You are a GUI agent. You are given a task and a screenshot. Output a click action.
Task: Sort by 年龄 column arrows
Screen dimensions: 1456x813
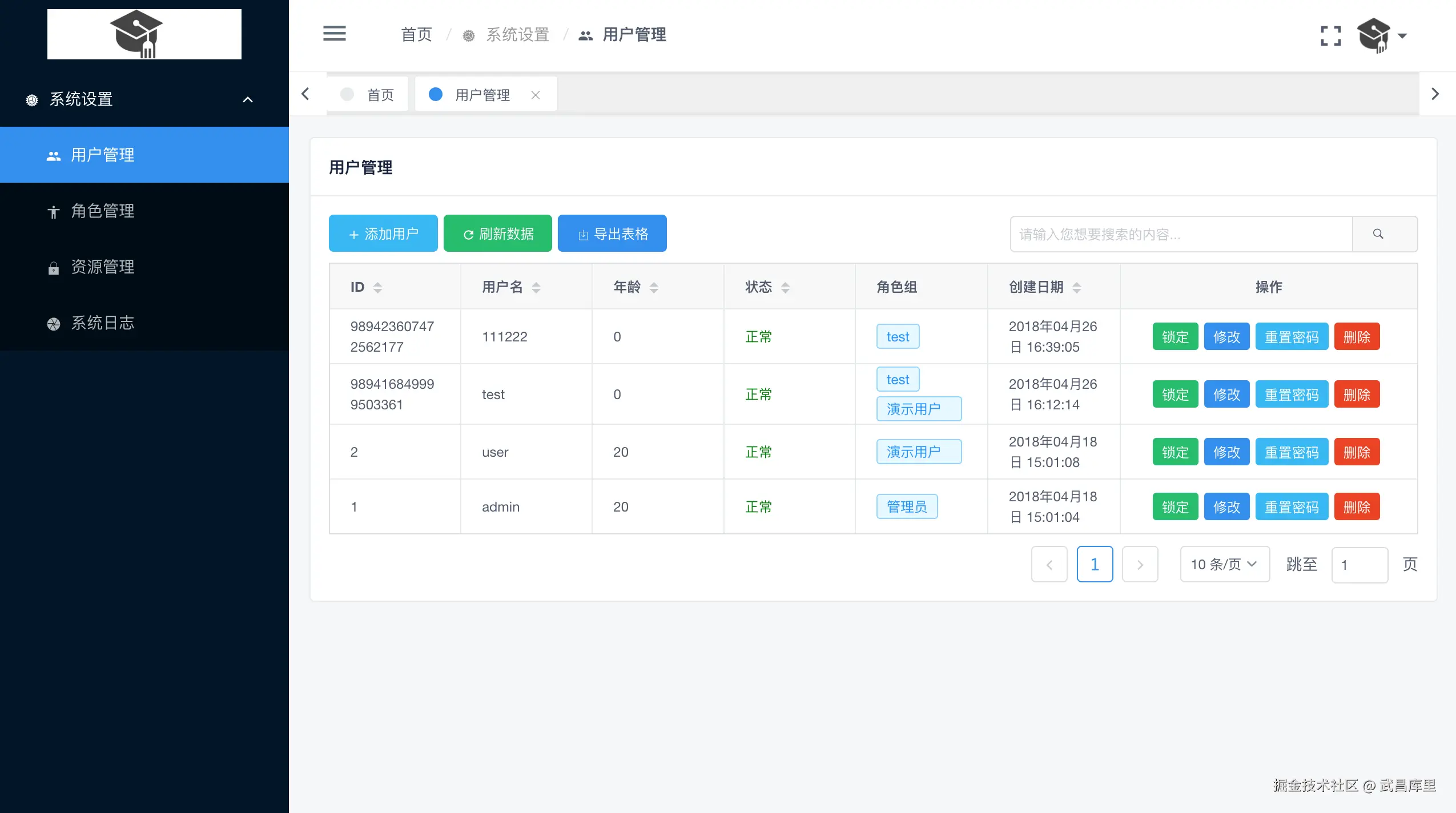654,288
